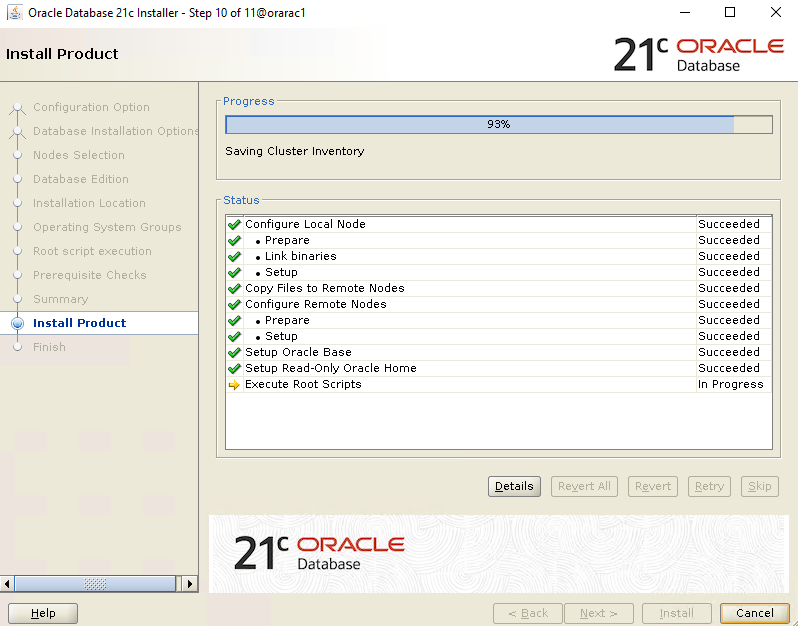This screenshot has width=798, height=626.
Task: Click Saving Cluster Inventory status text
Action: click(295, 151)
